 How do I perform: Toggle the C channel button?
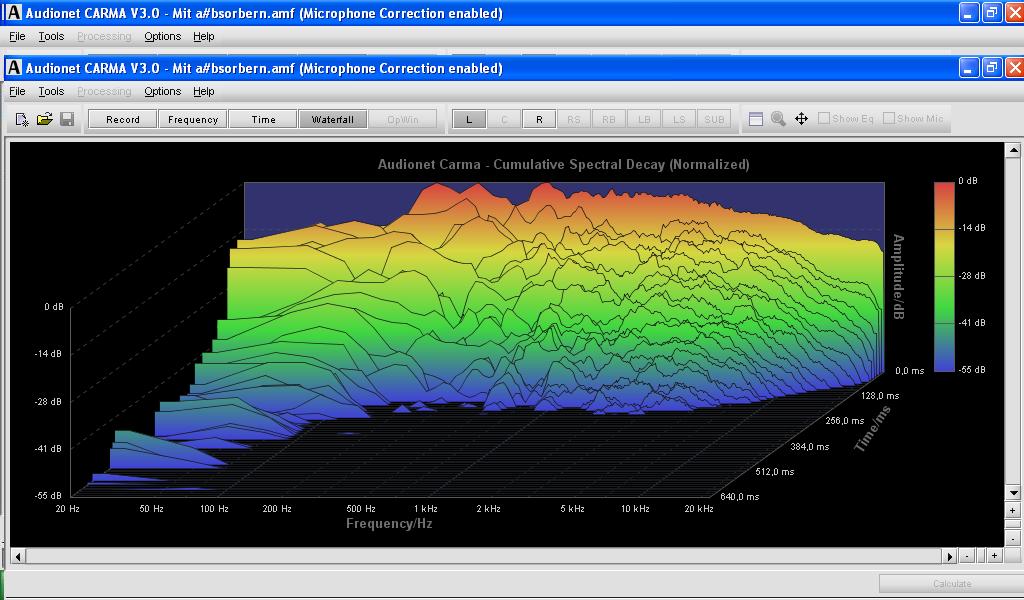(504, 119)
